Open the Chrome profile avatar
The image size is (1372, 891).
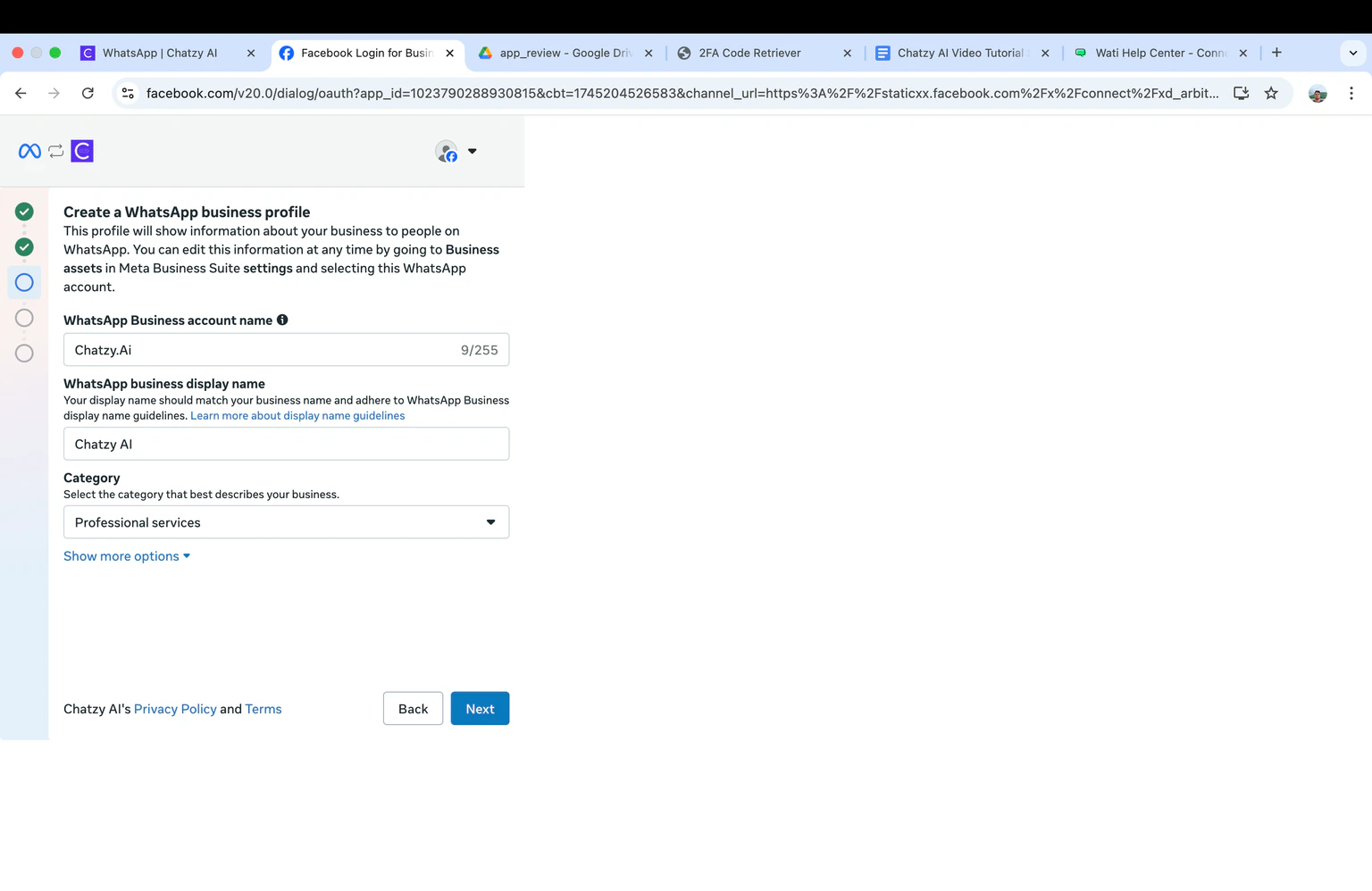1318,93
